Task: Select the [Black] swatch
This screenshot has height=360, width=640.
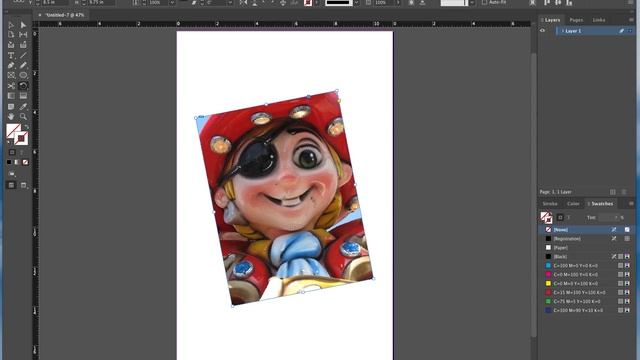Action: (x=587, y=257)
